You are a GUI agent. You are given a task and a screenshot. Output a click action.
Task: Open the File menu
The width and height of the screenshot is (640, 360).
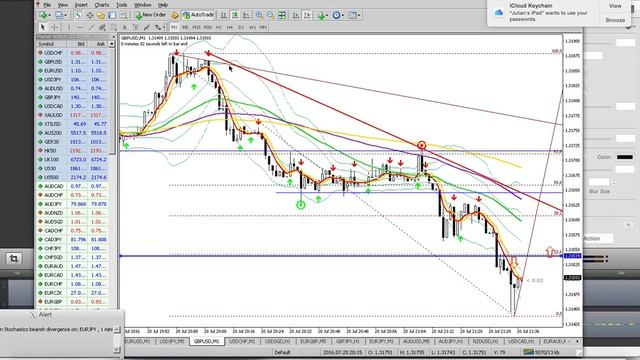47,5
